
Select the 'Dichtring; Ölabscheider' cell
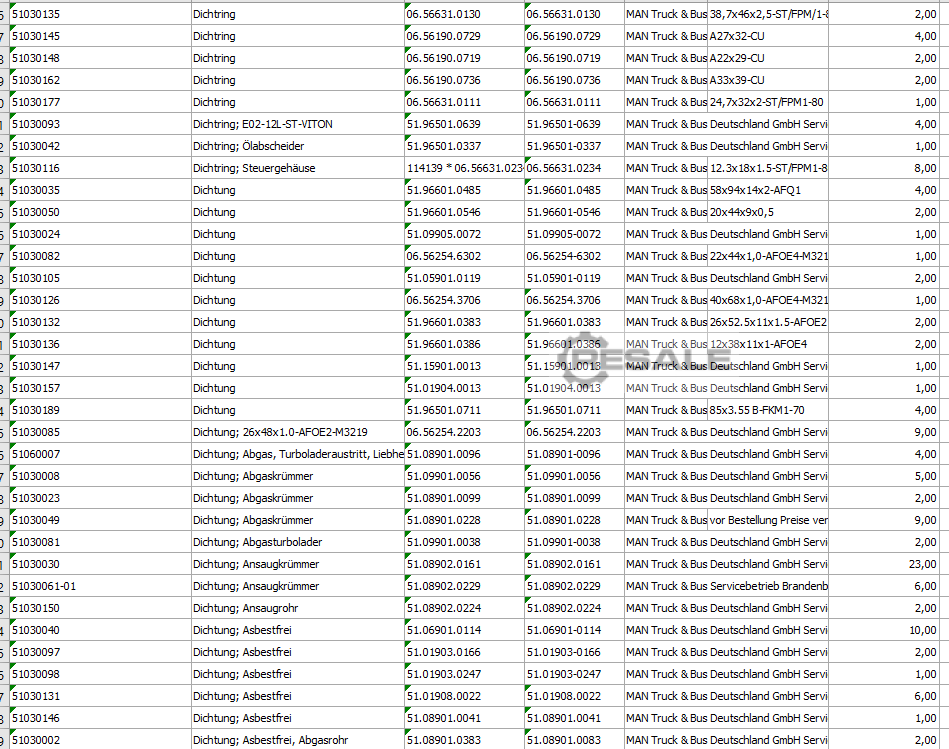click(x=297, y=146)
